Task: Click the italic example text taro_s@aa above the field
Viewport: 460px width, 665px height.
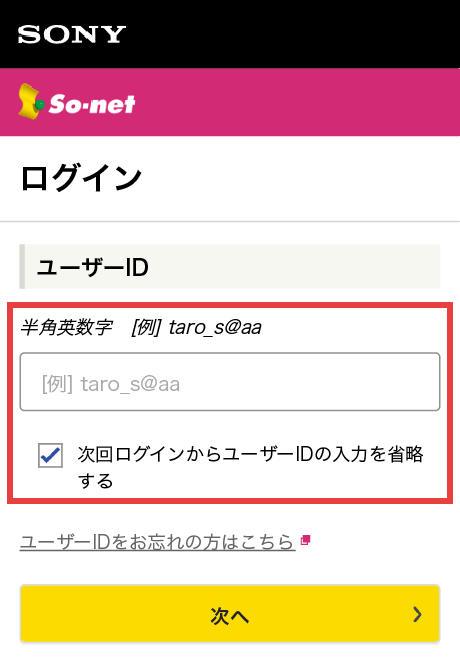Action: pos(215,327)
